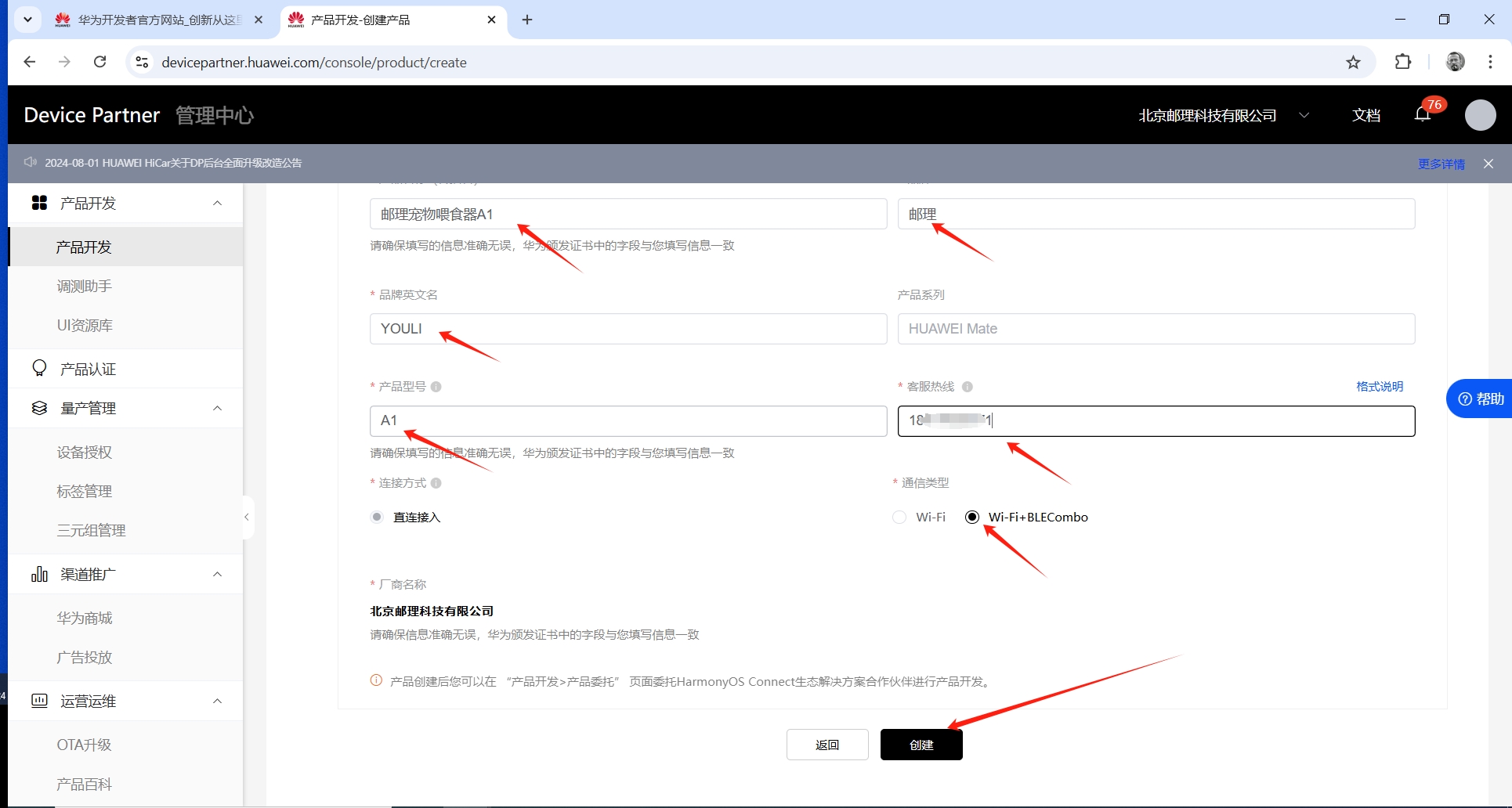Open the Chrome three-dot menu
Image resolution: width=1512 pixels, height=808 pixels.
1490,62
